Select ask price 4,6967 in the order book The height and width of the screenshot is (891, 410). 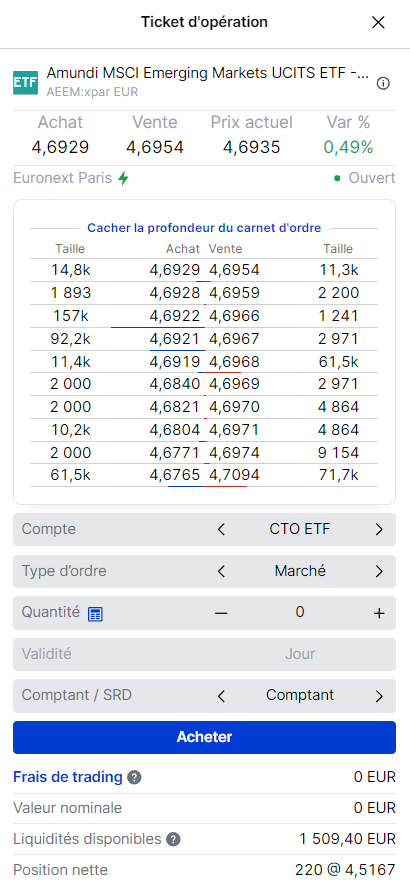pyautogui.click(x=234, y=339)
